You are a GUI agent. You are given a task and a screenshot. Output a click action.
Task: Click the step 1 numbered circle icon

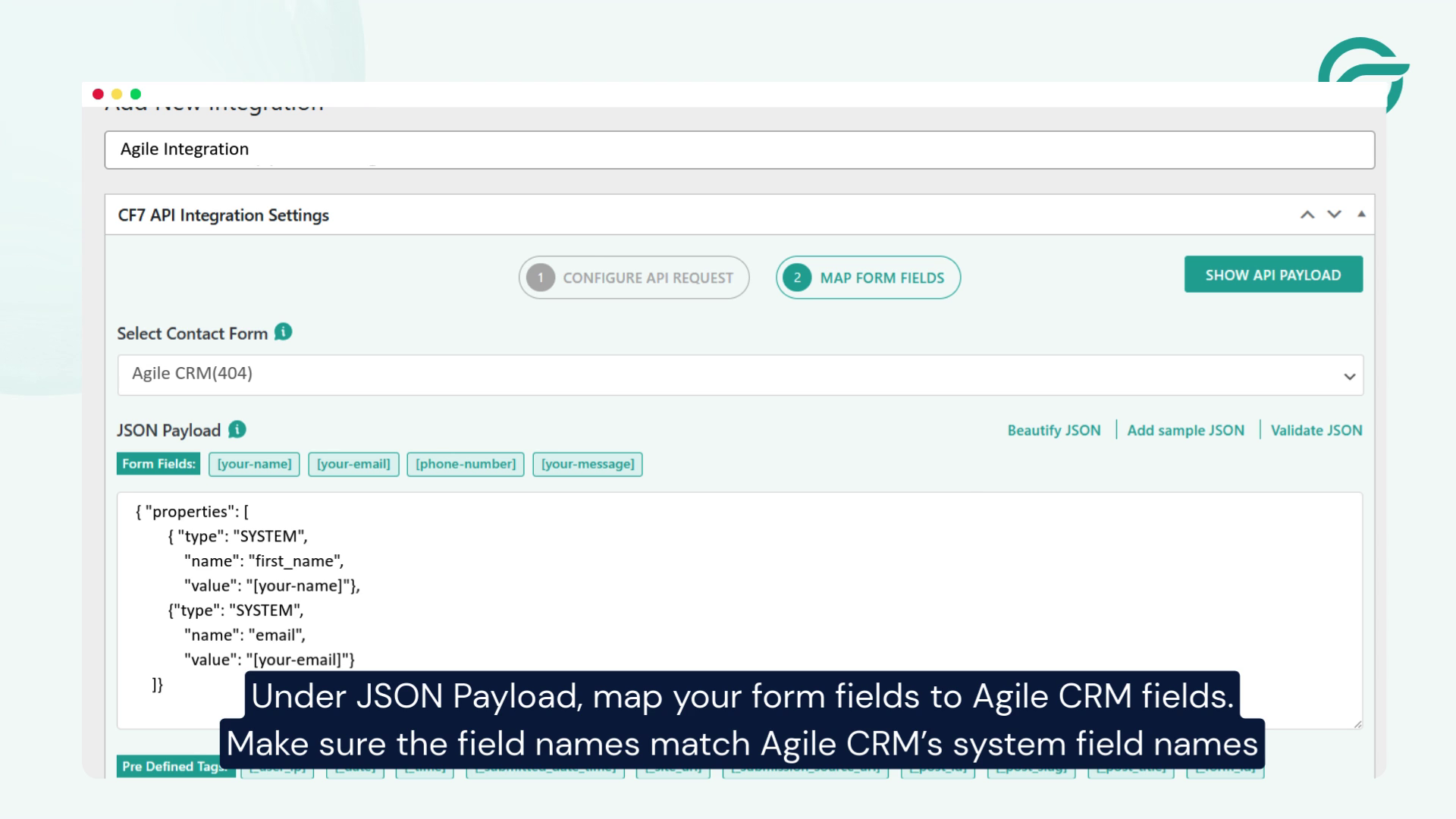click(541, 278)
